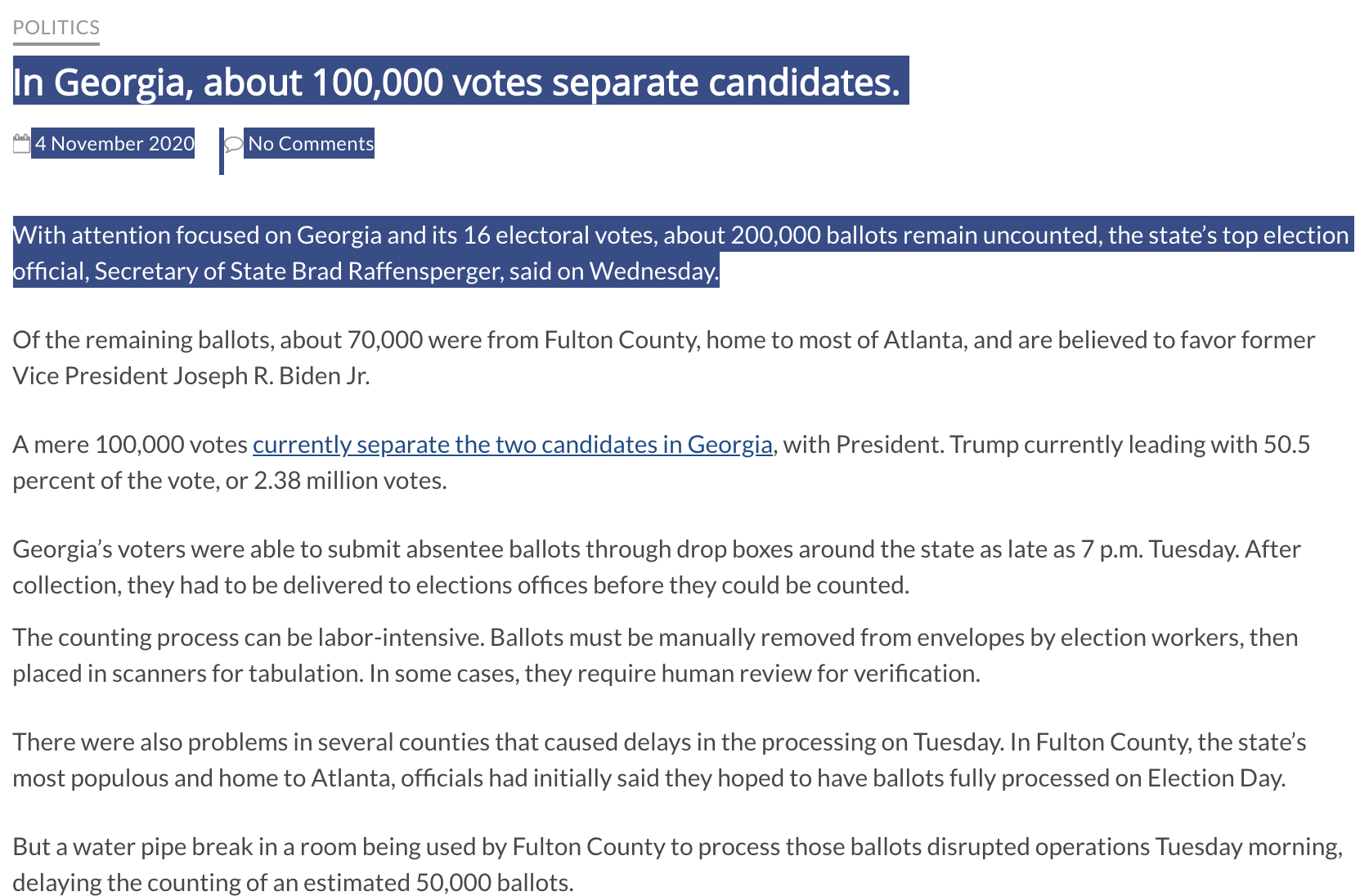The width and height of the screenshot is (1369, 896).
Task: Click the paragraph starting 'The counting process'
Action: coord(655,656)
